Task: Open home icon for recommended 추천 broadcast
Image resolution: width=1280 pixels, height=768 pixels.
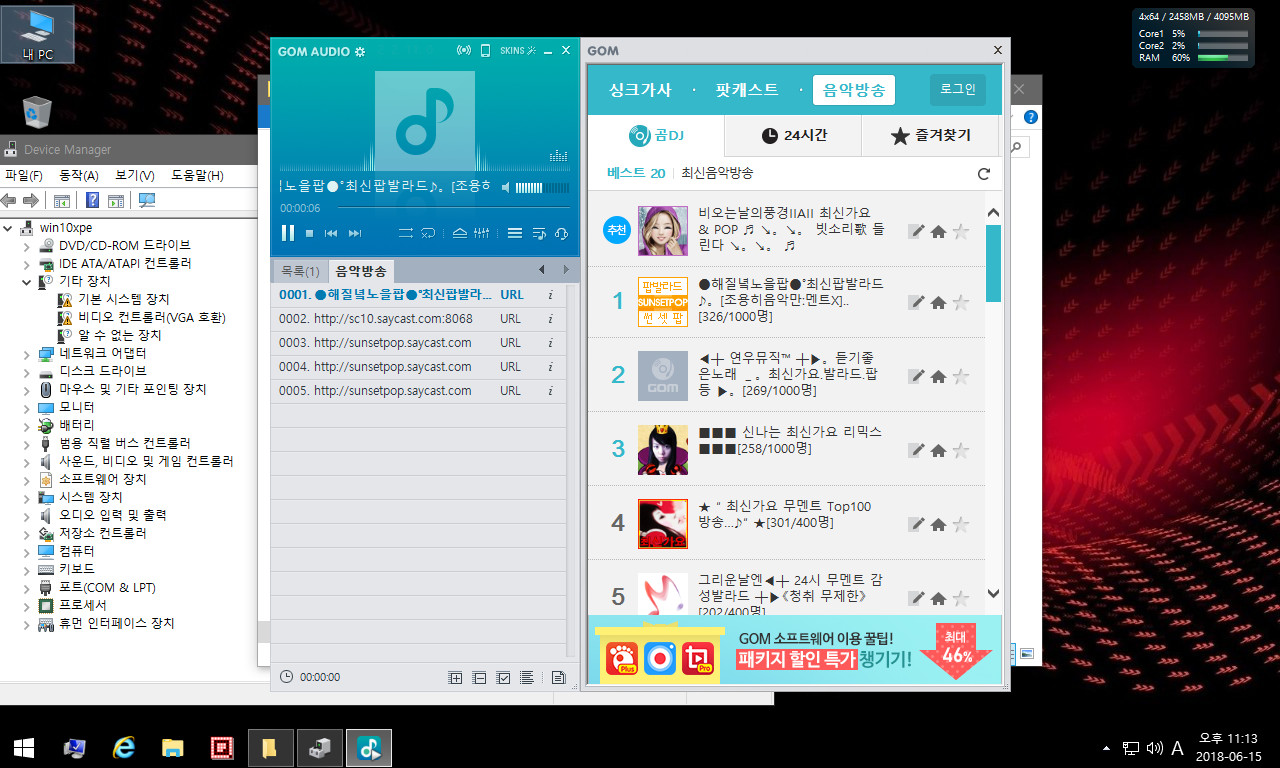Action: point(938,232)
